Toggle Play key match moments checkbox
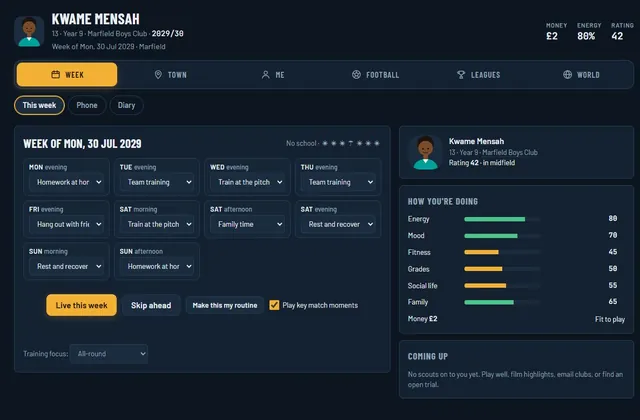The width and height of the screenshot is (640, 420). 274,305
